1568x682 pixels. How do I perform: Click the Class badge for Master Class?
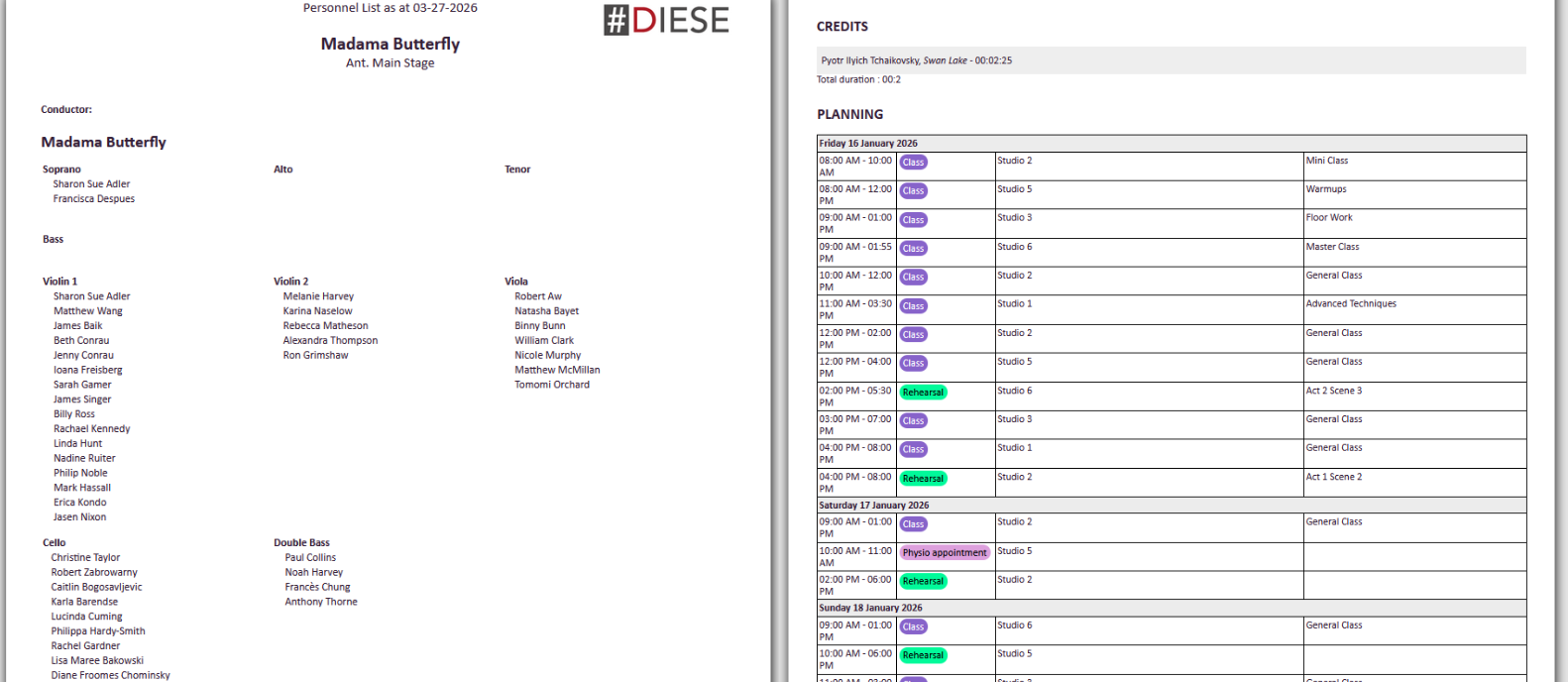coord(913,249)
